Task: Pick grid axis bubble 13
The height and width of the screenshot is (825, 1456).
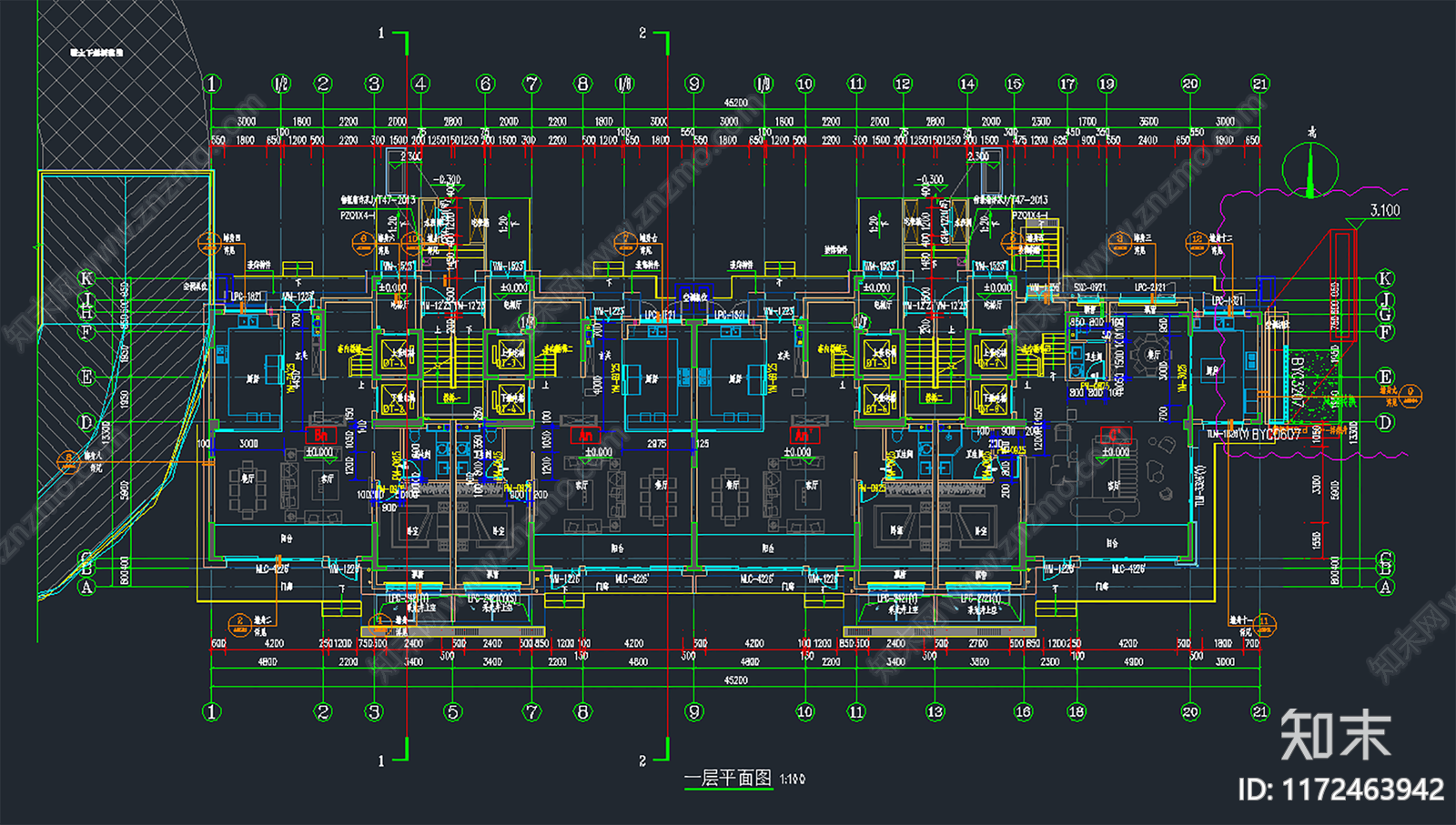Action: (935, 711)
